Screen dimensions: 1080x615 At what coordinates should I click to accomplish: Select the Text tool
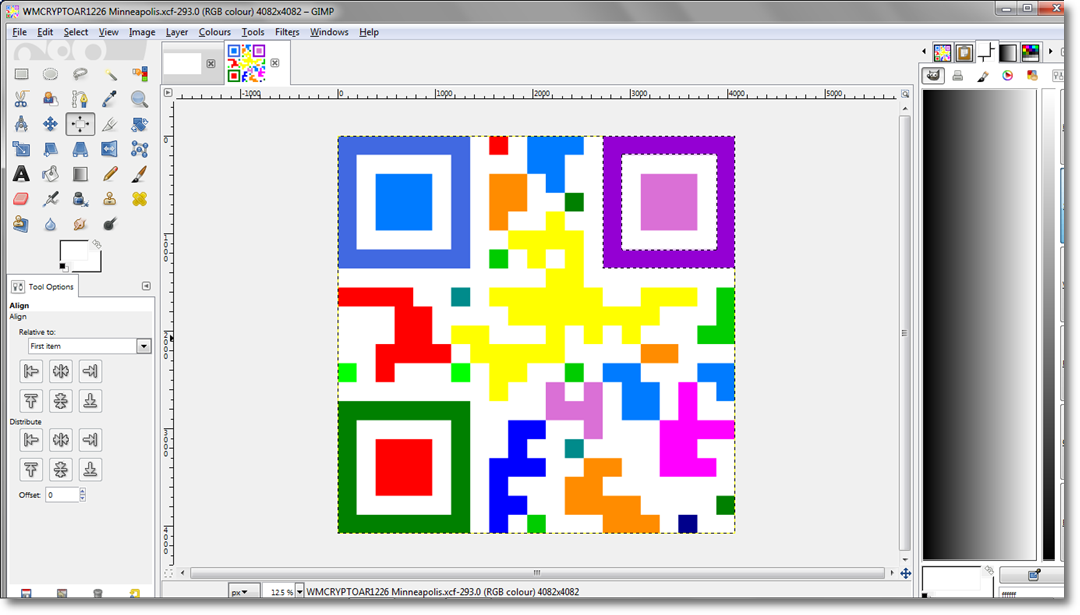[x=21, y=174]
